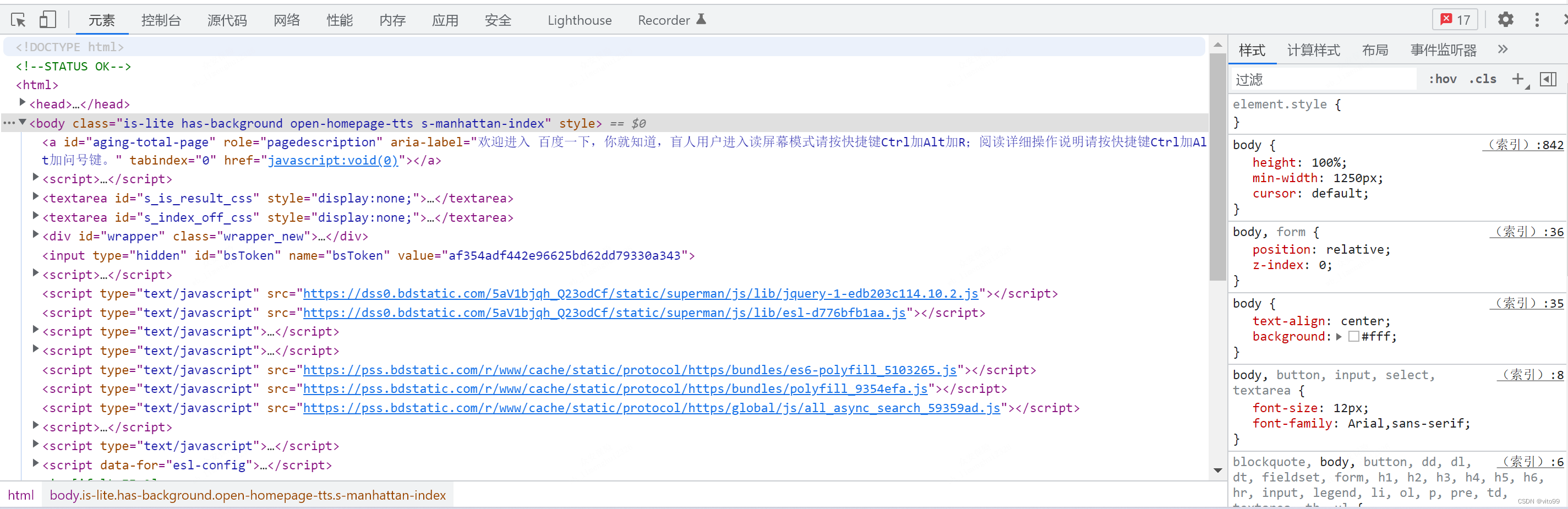Open the ellipsis actions on body row
The height and width of the screenshot is (509, 1568).
pyautogui.click(x=9, y=123)
